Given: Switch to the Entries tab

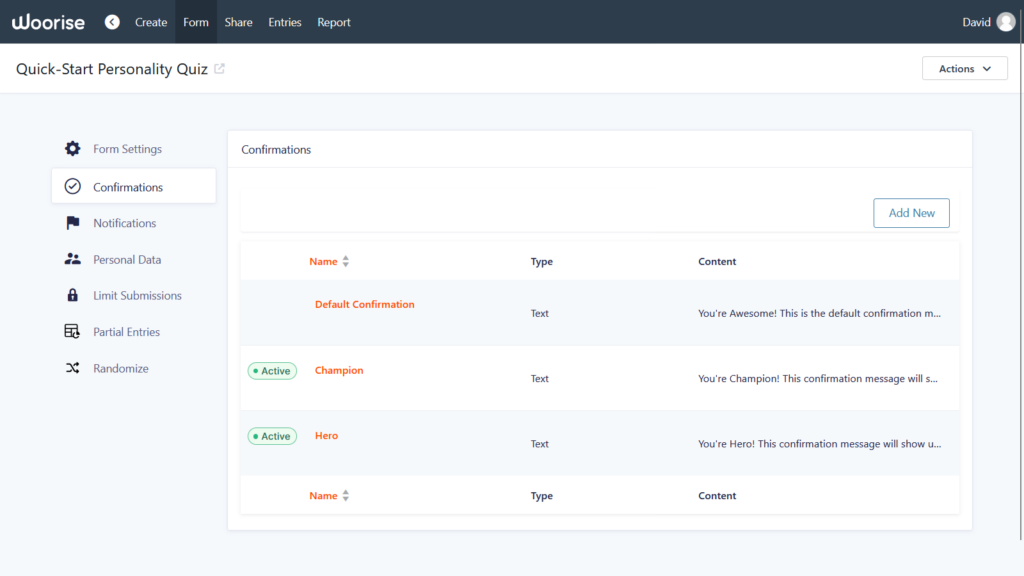Looking at the screenshot, I should (x=284, y=22).
